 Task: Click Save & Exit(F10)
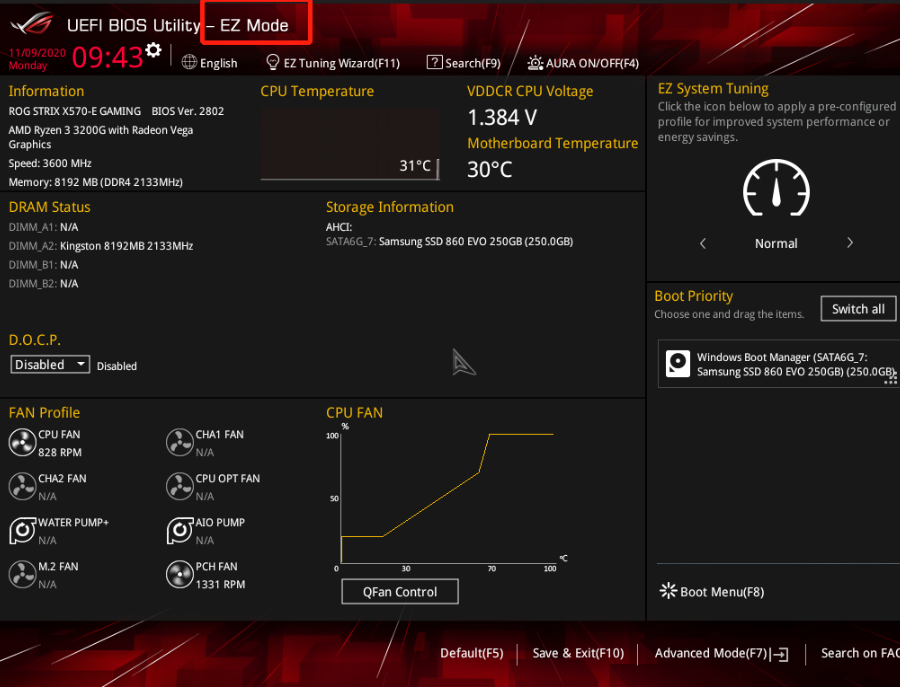pyautogui.click(x=578, y=653)
